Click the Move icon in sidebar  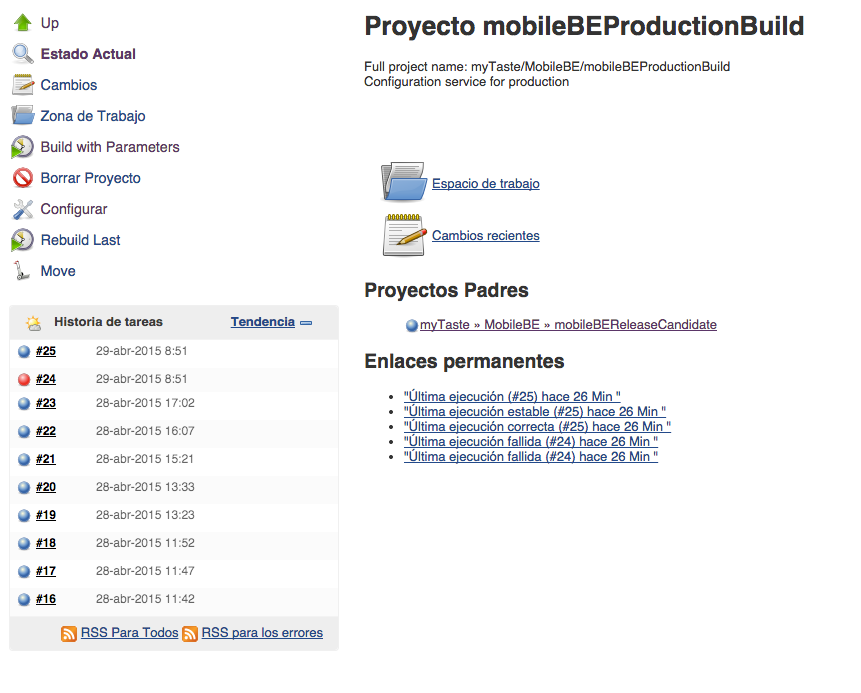click(22, 271)
